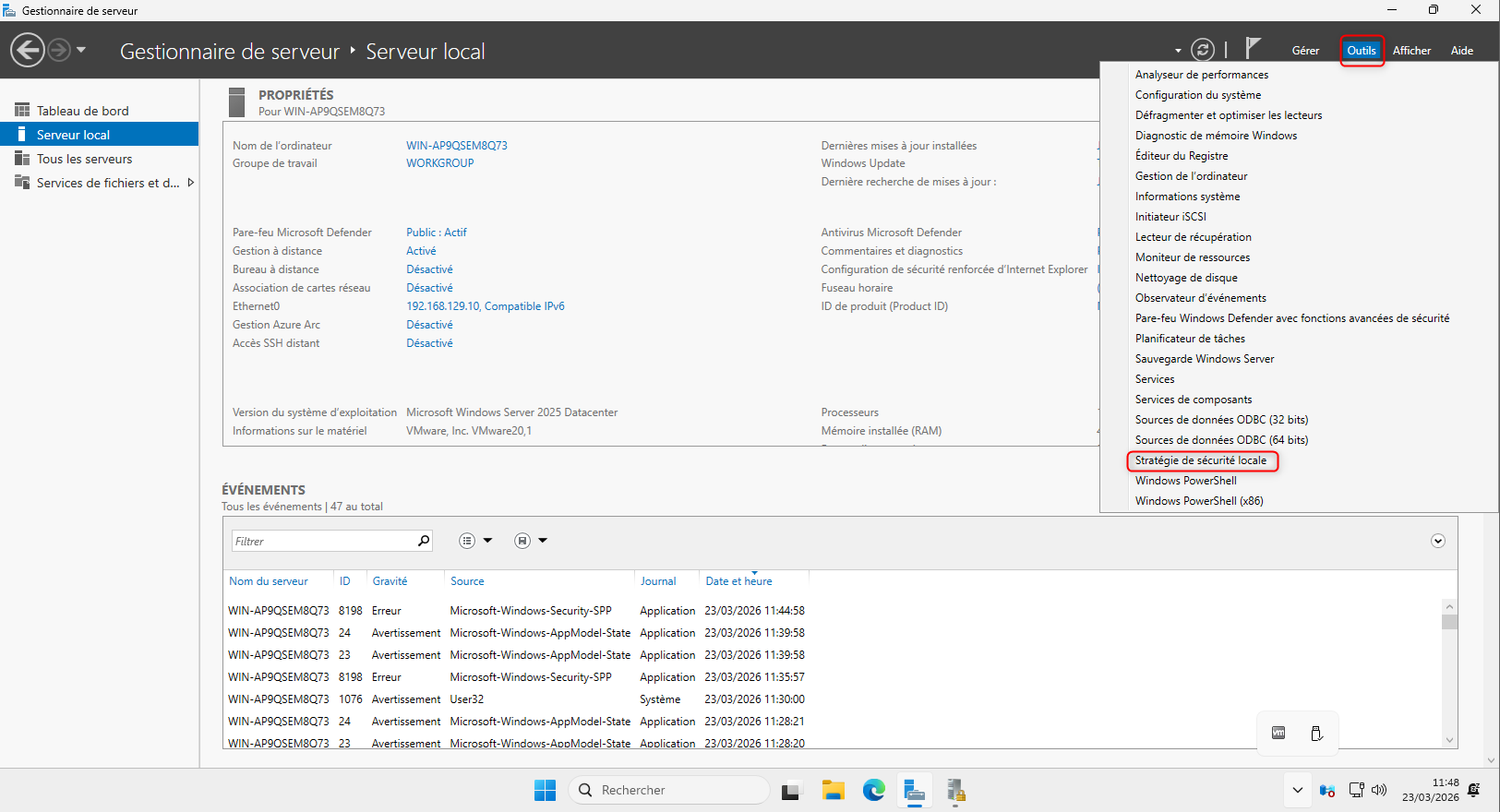Image resolution: width=1500 pixels, height=812 pixels.
Task: Sort events by Gravité column
Action: tap(390, 581)
